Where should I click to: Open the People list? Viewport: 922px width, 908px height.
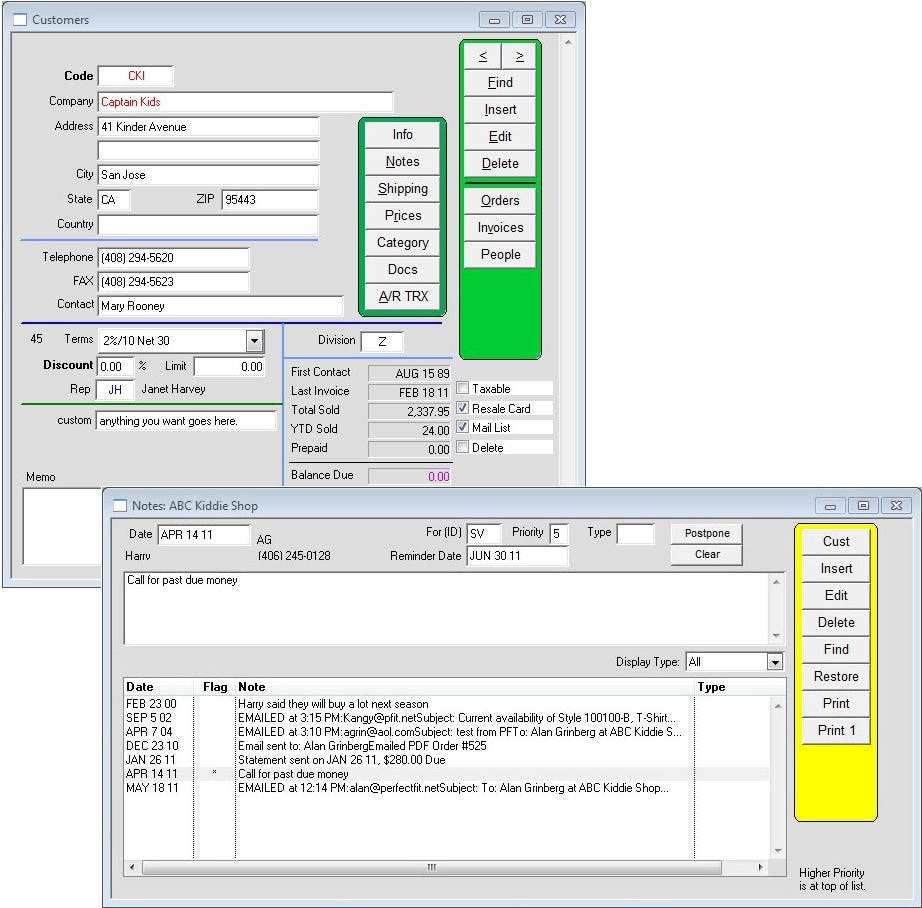[499, 254]
